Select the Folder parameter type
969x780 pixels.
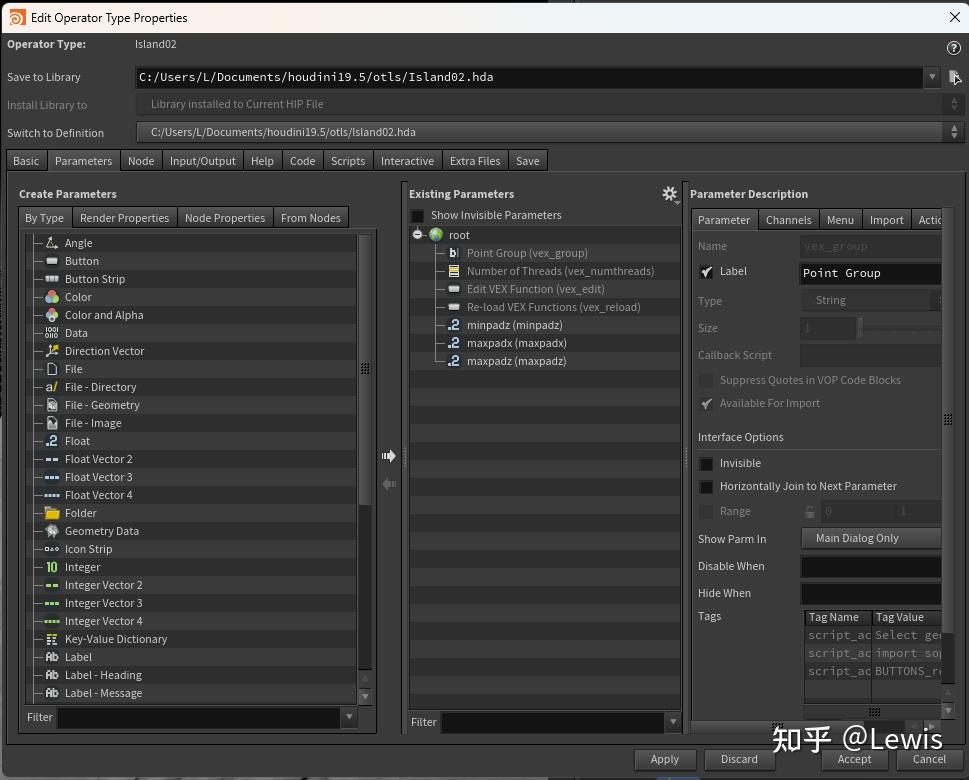point(79,513)
